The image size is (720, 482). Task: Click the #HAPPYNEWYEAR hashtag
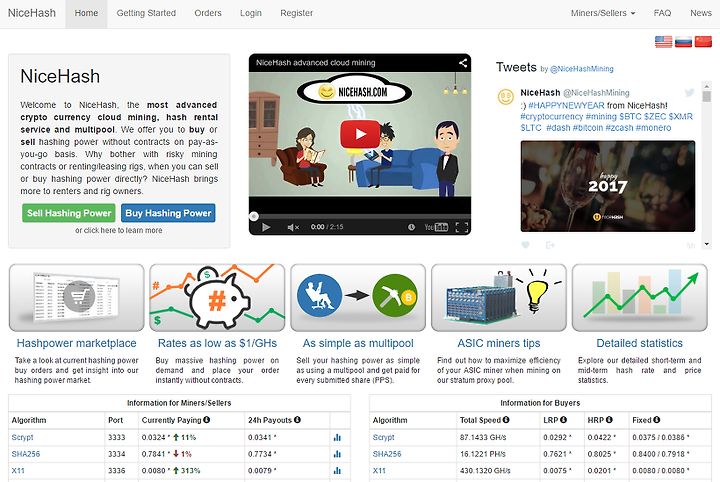(567, 106)
